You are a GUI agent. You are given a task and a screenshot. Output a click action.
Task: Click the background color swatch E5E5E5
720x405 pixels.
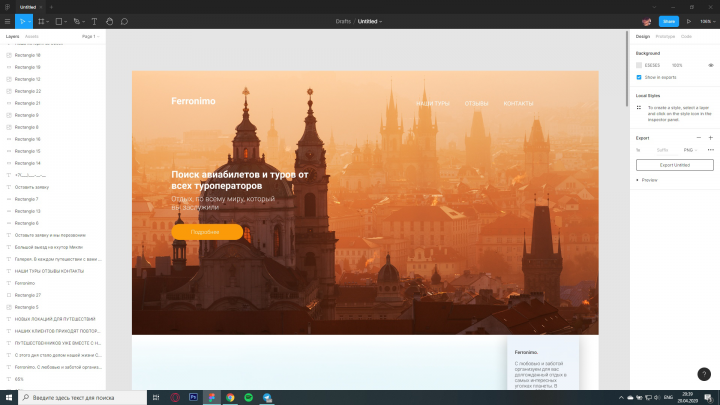[639, 65]
